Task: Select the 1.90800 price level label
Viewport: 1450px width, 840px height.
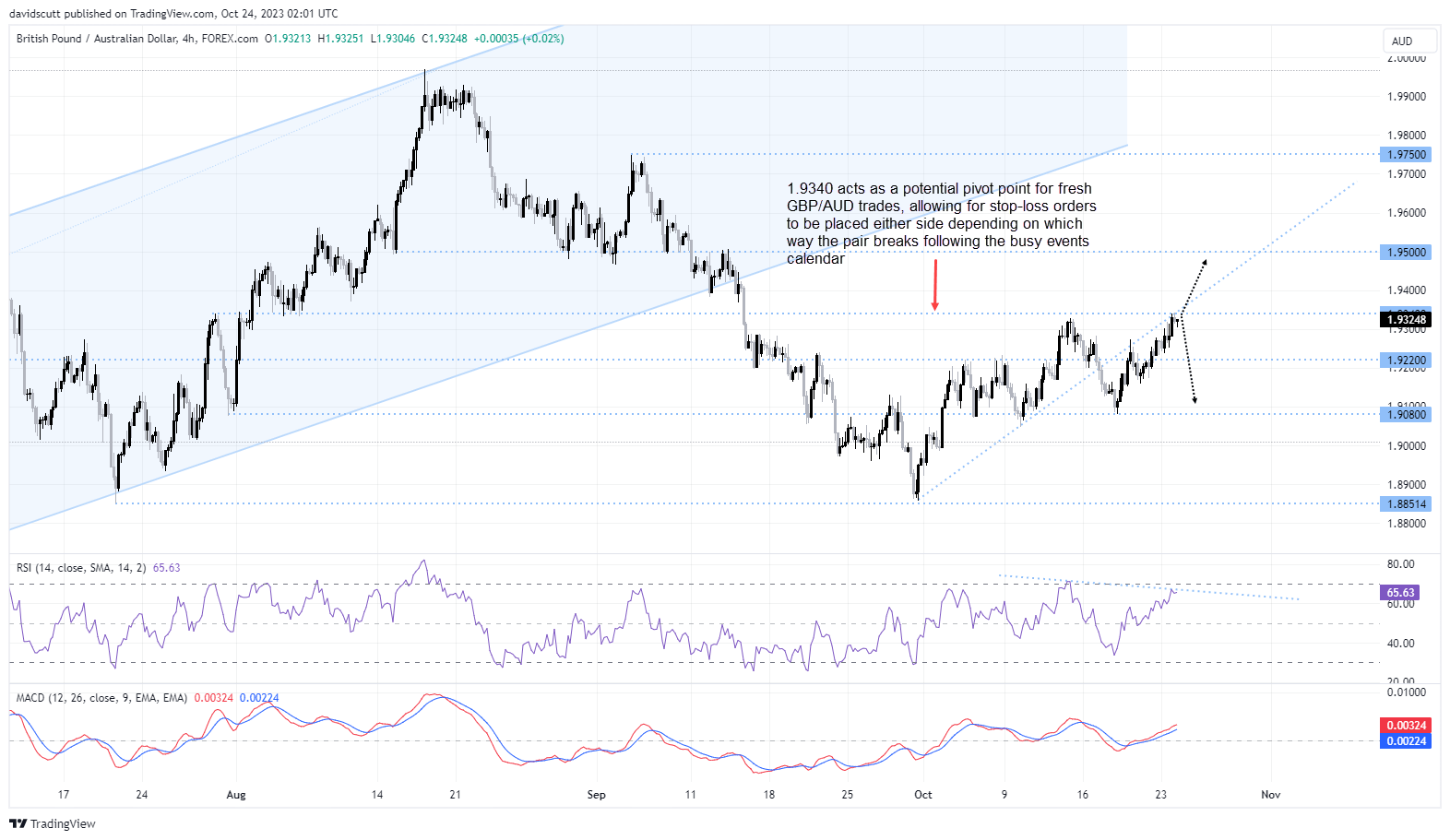Action: point(1406,415)
